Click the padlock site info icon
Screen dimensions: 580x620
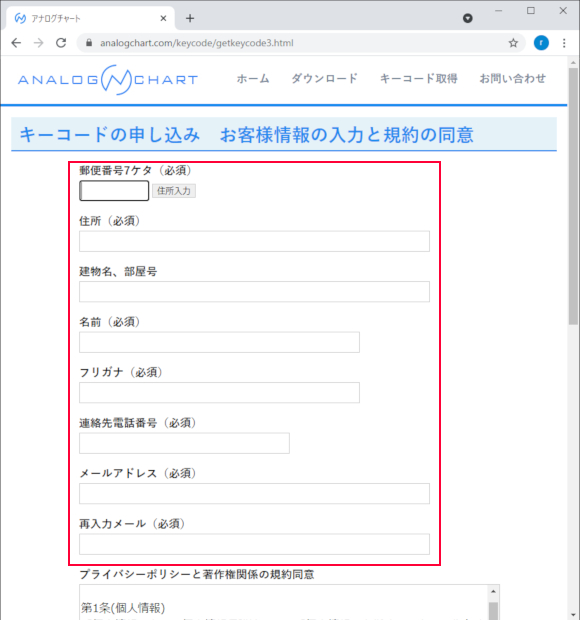point(89,43)
